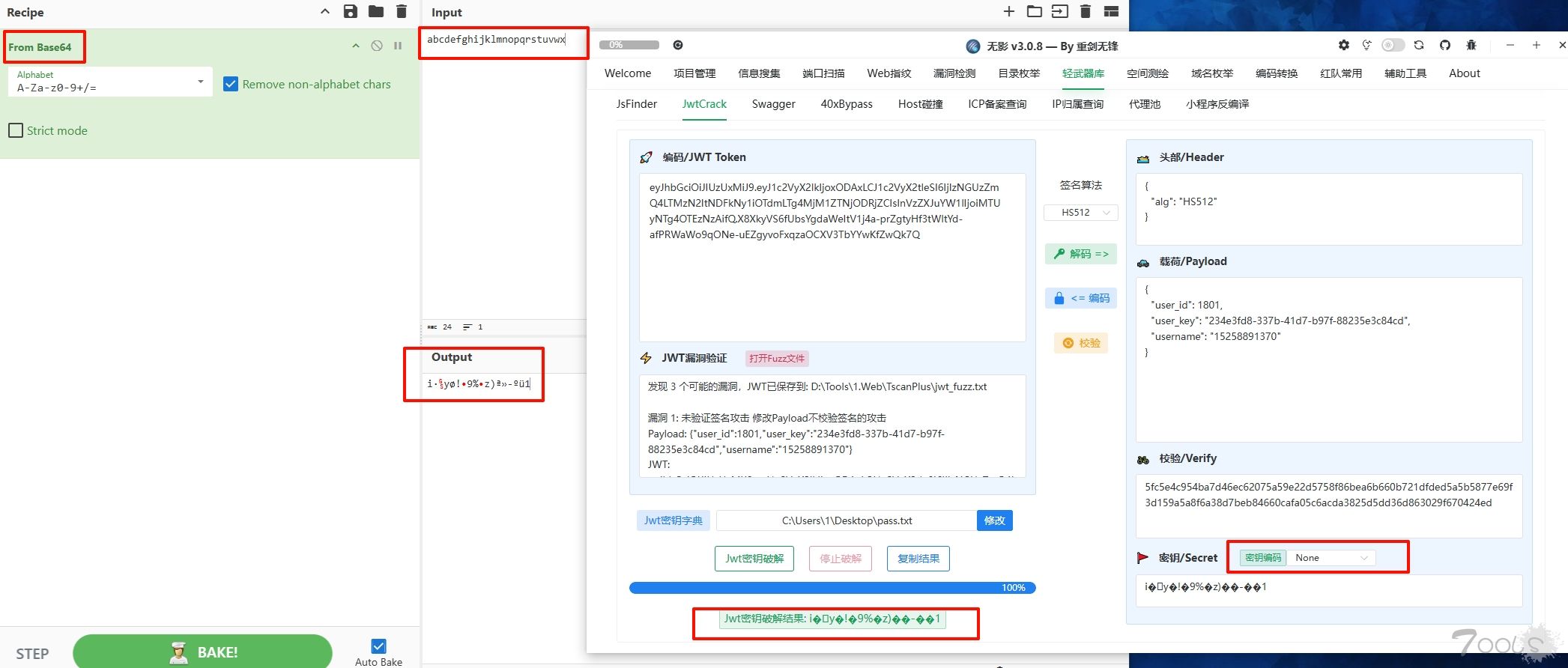Click the Jwt密钥字典 label button

(673, 520)
